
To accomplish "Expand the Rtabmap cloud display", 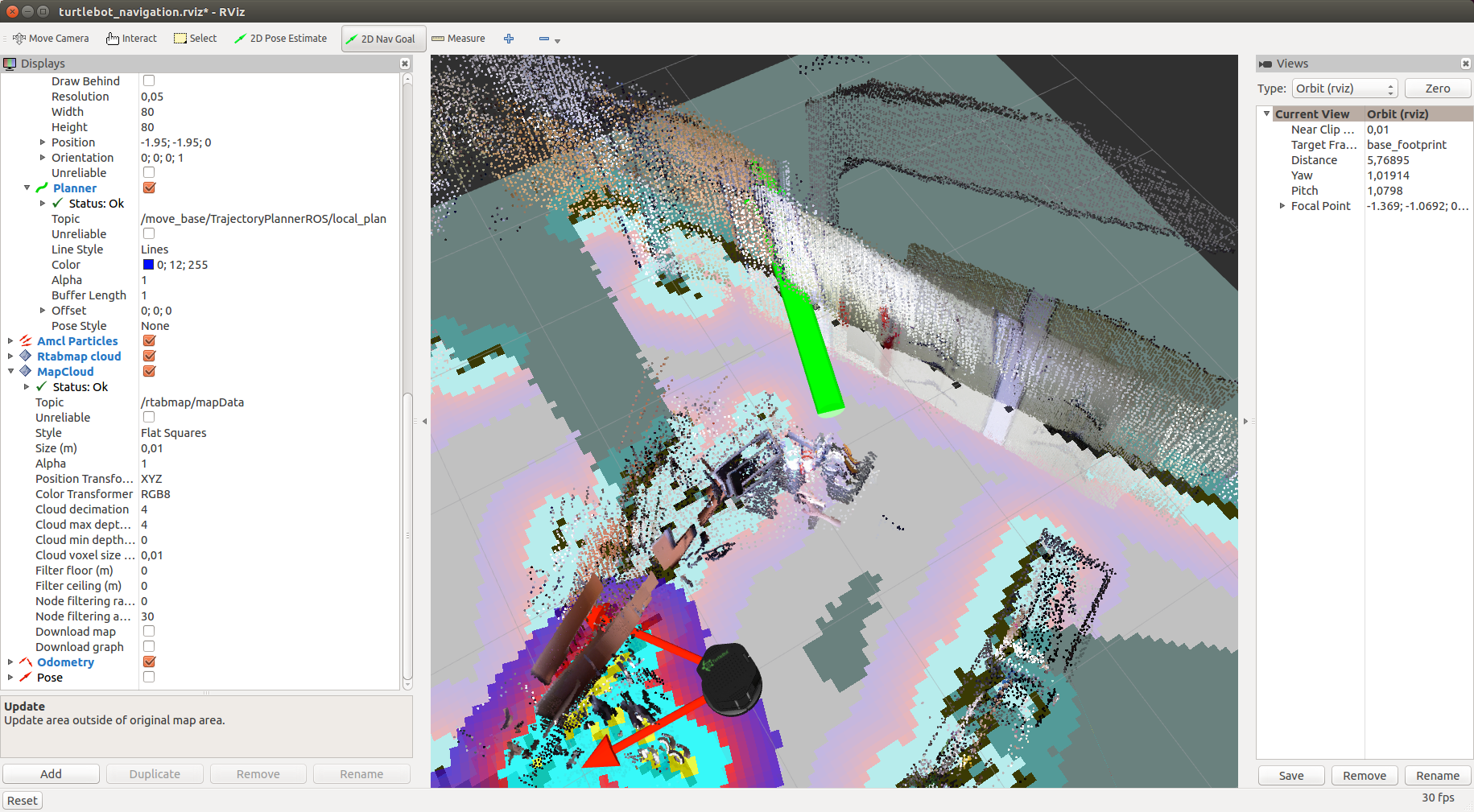I will tap(10, 357).
